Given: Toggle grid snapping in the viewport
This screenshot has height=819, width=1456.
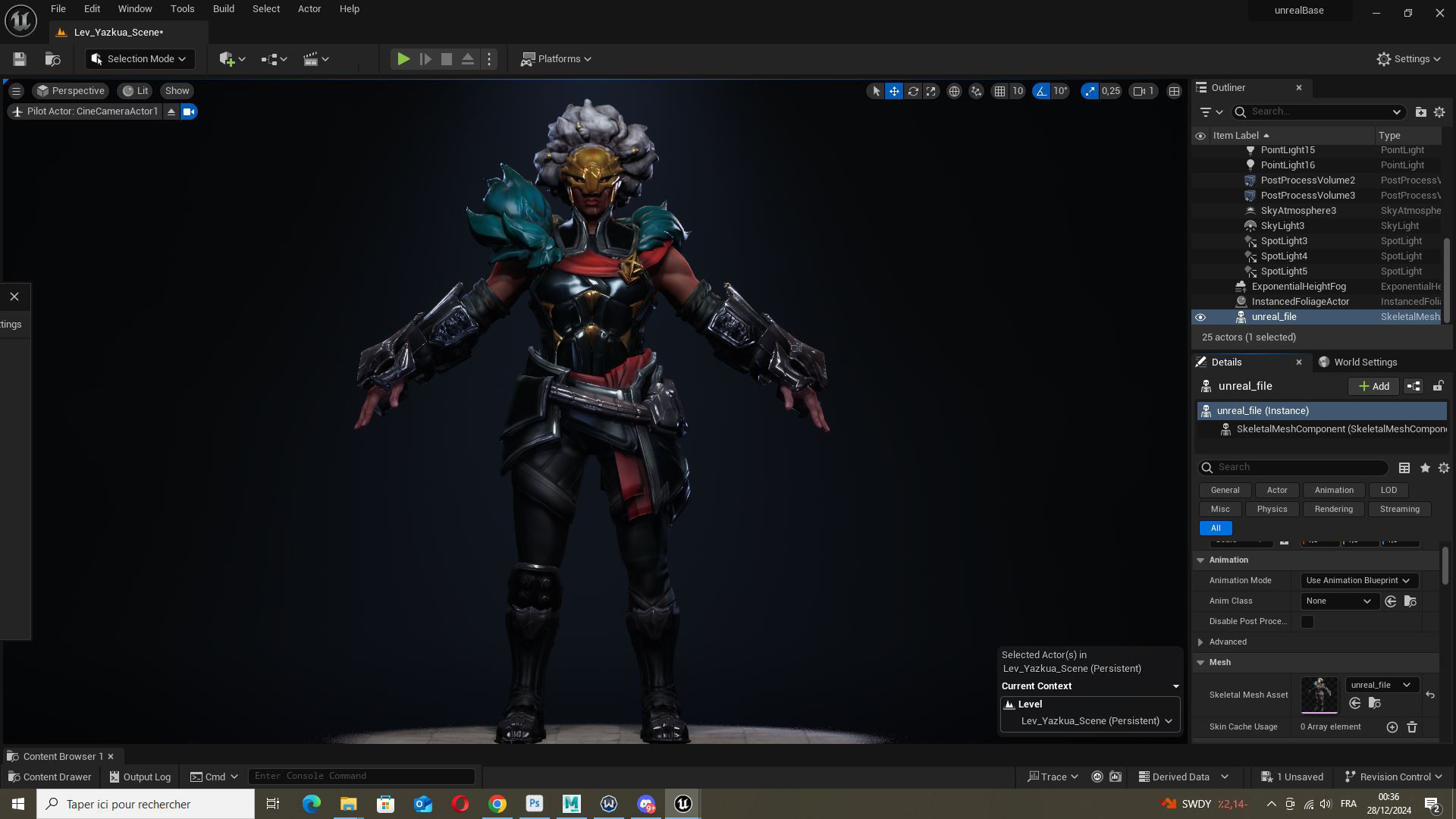Looking at the screenshot, I should [x=999, y=91].
